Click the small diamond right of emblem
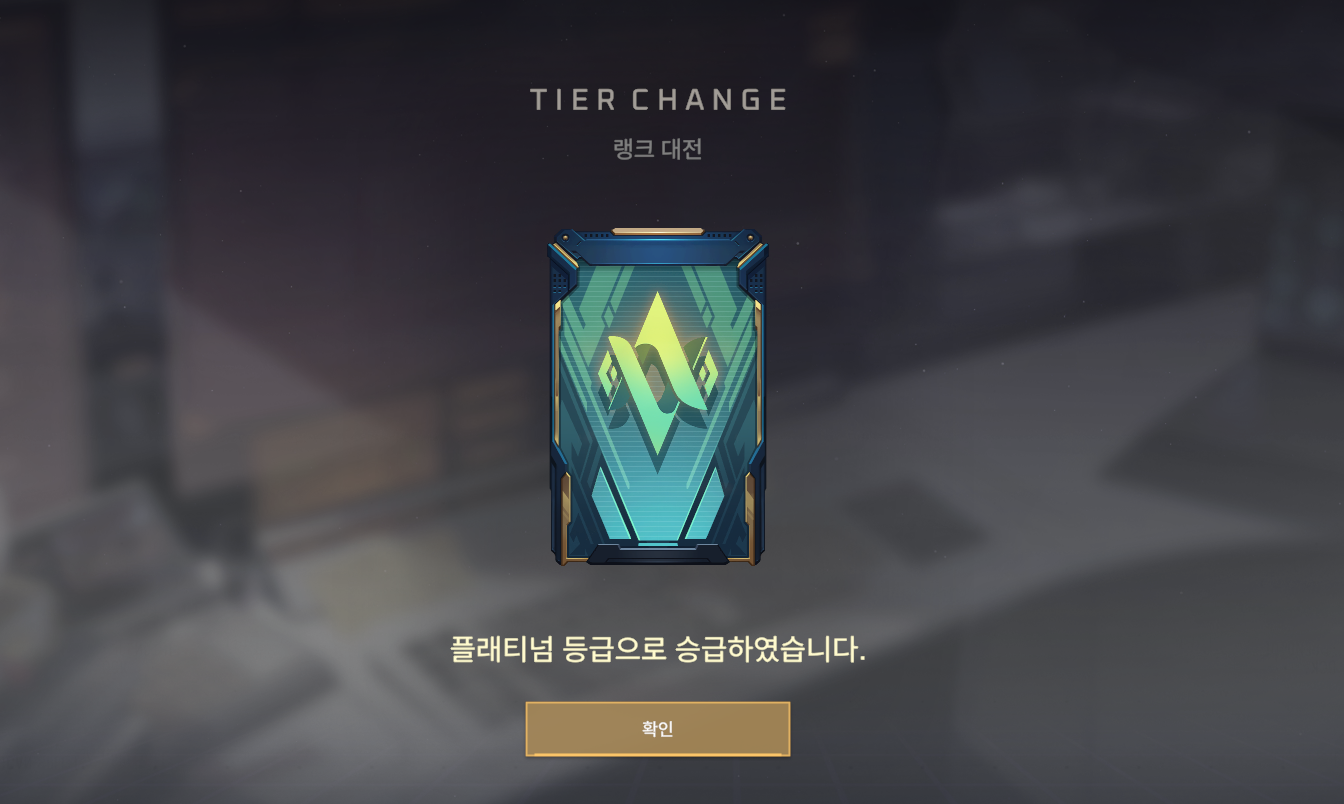This screenshot has height=804, width=1344. coord(707,375)
